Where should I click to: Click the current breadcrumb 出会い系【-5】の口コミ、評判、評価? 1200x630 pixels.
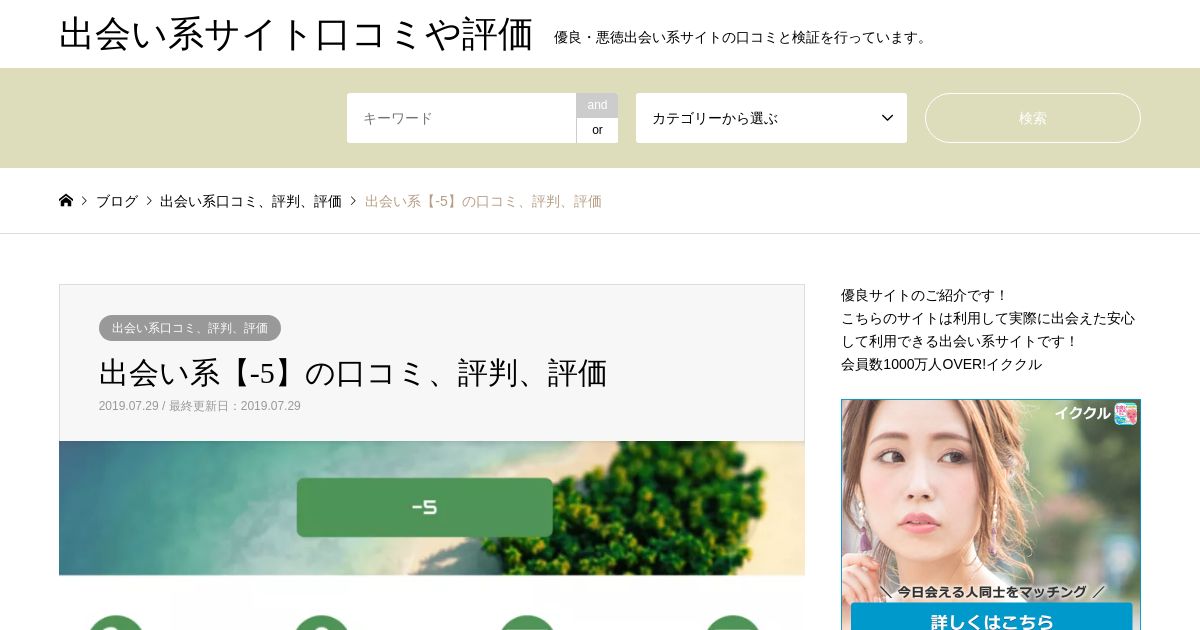tap(483, 201)
